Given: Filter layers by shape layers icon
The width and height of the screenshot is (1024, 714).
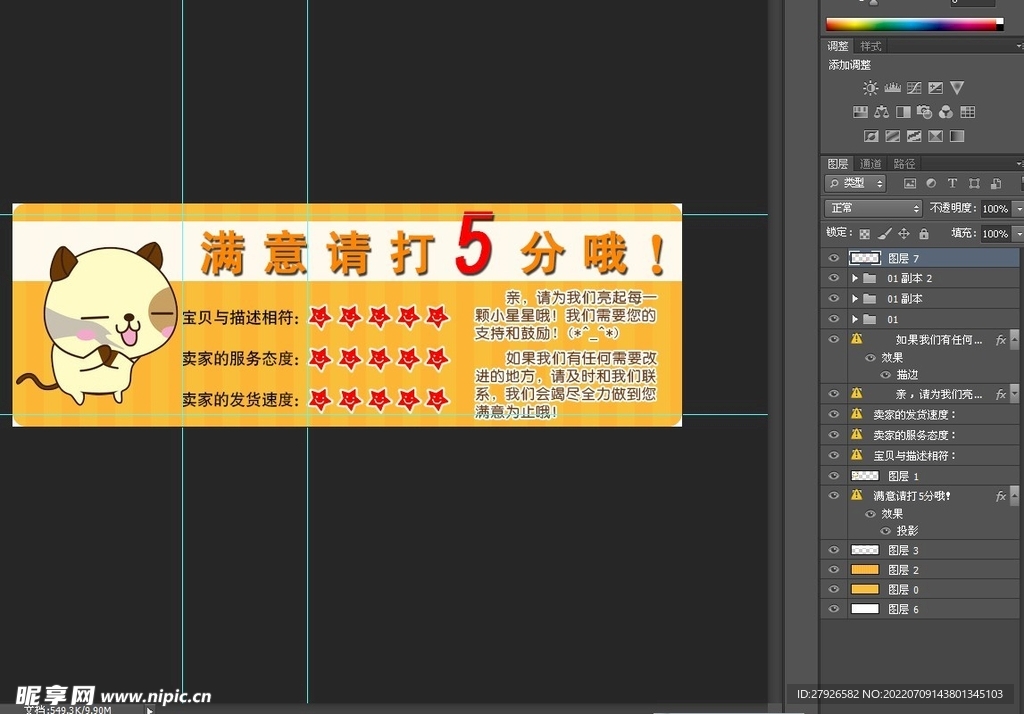Looking at the screenshot, I should click(974, 184).
